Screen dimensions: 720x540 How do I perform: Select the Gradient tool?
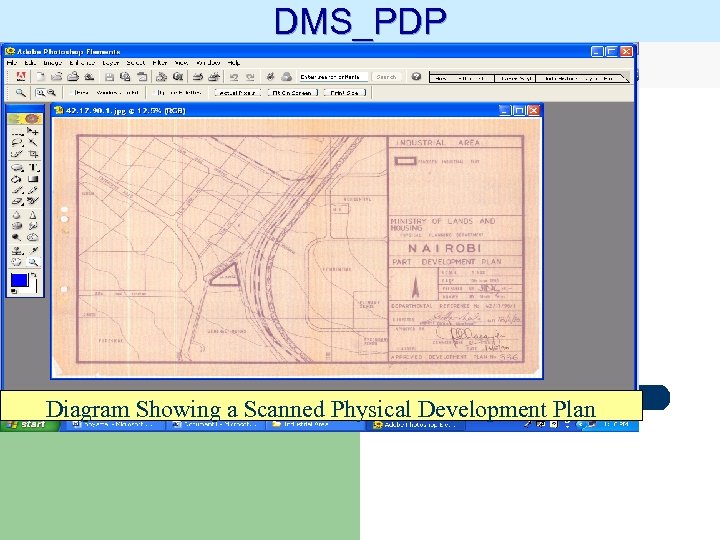point(33,179)
